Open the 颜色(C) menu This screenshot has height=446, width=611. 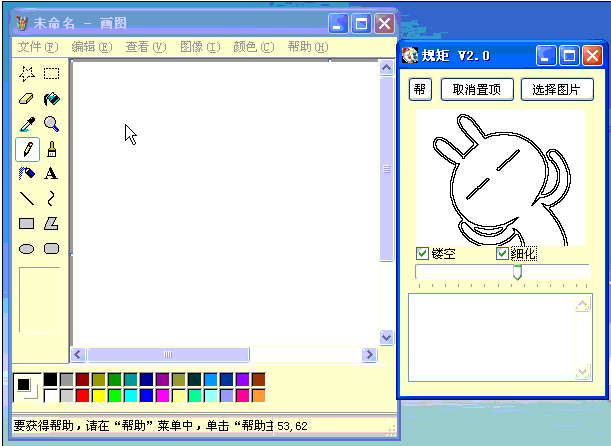point(254,47)
